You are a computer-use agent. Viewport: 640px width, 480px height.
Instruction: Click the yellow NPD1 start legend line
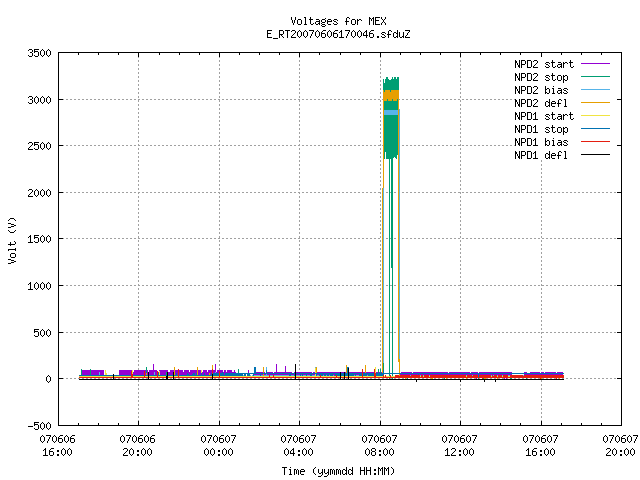[x=595, y=116]
